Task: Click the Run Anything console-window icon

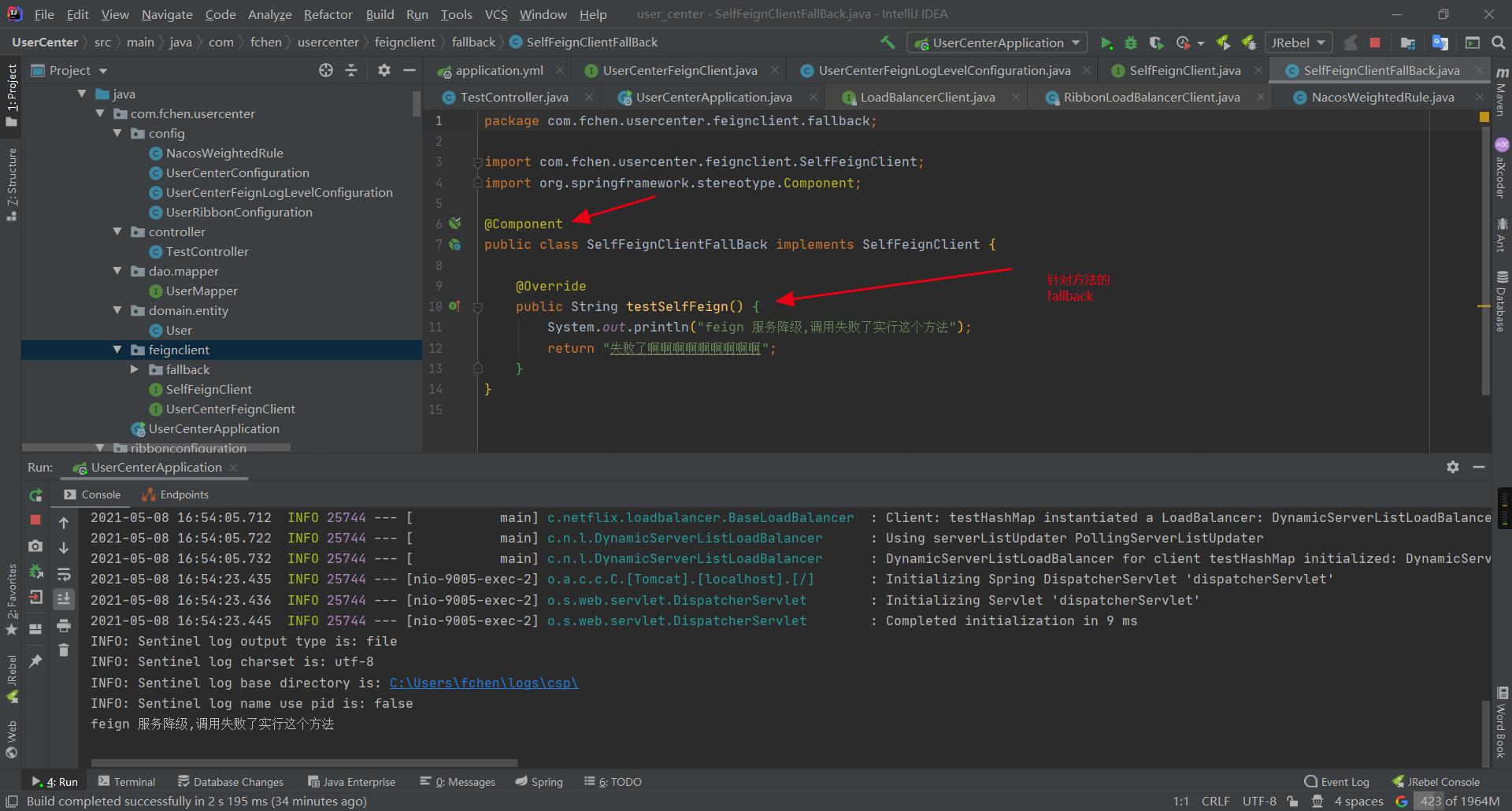Action: click(1473, 43)
